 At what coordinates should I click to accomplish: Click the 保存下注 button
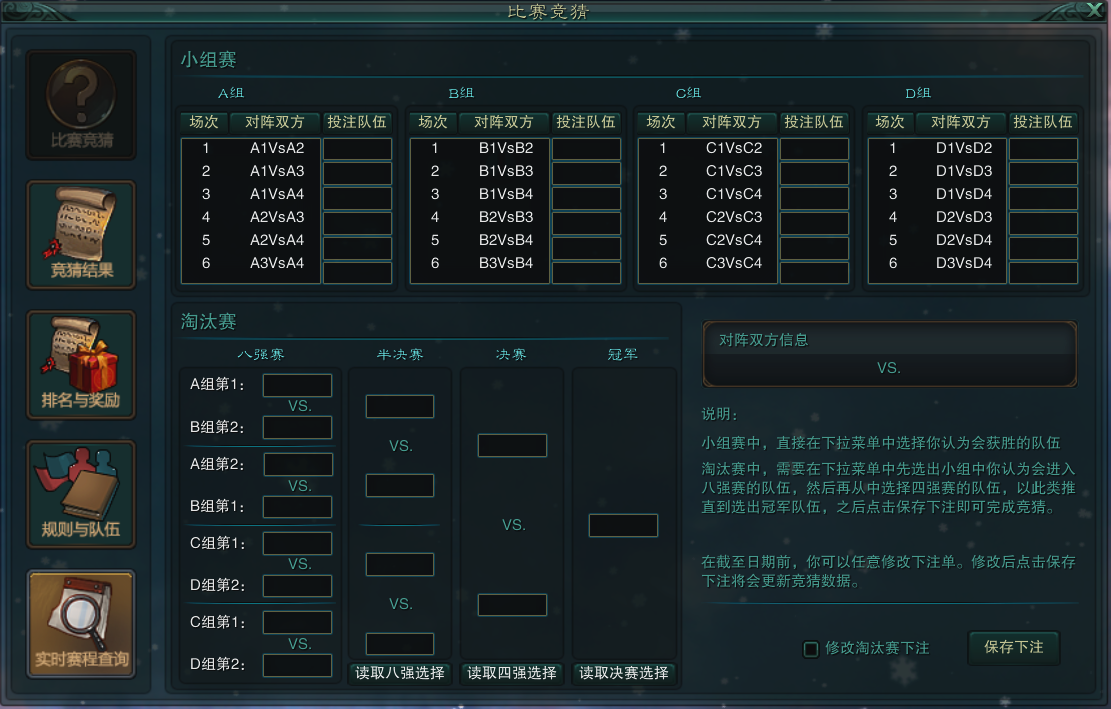(x=1013, y=647)
